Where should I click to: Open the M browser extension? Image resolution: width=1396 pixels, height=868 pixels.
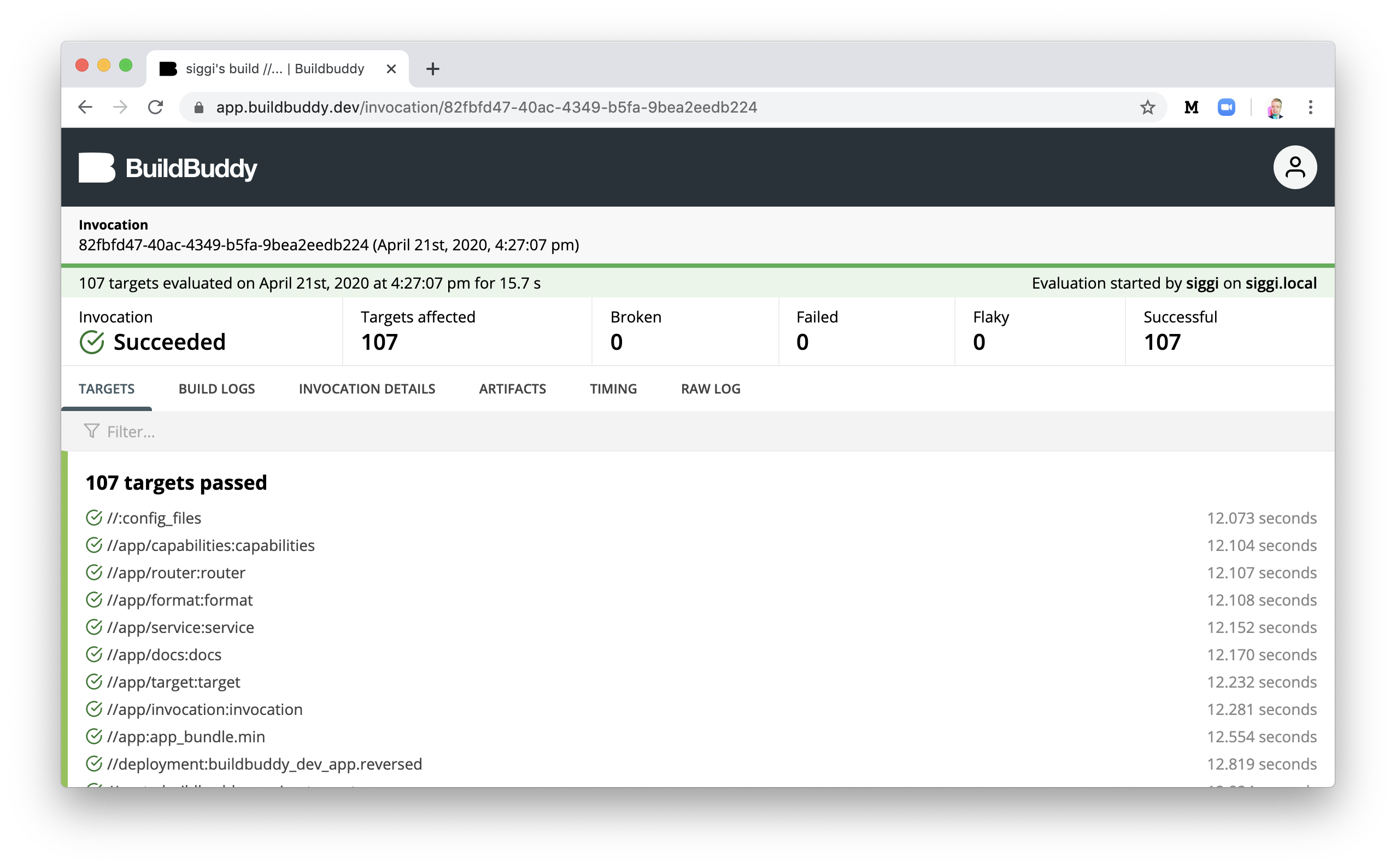click(1191, 107)
